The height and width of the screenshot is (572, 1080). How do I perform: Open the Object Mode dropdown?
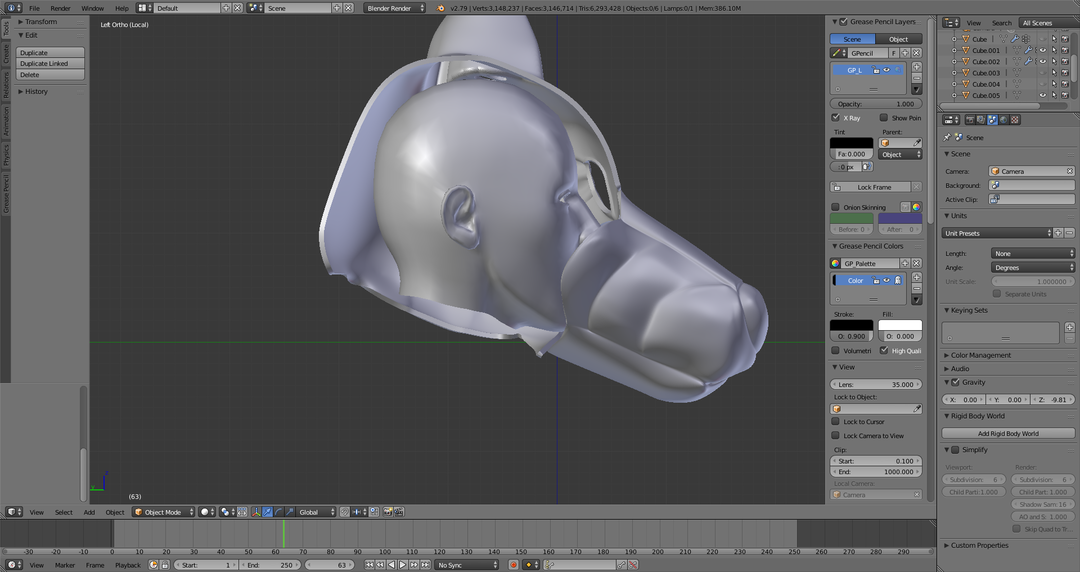(164, 512)
